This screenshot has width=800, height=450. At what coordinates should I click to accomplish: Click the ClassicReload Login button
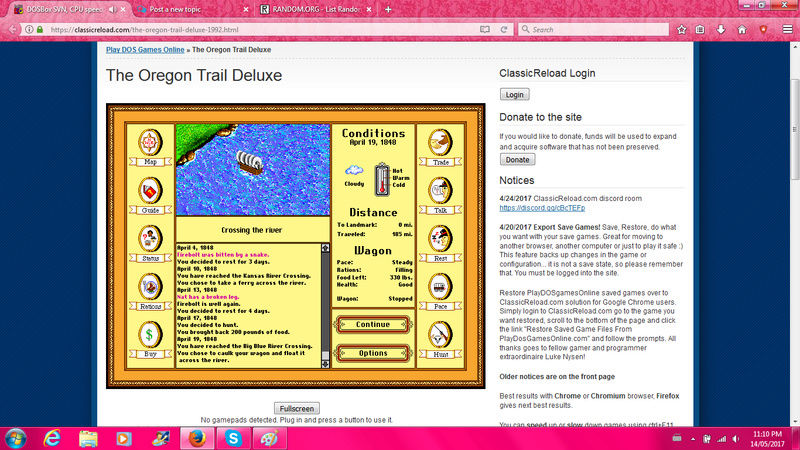point(514,94)
